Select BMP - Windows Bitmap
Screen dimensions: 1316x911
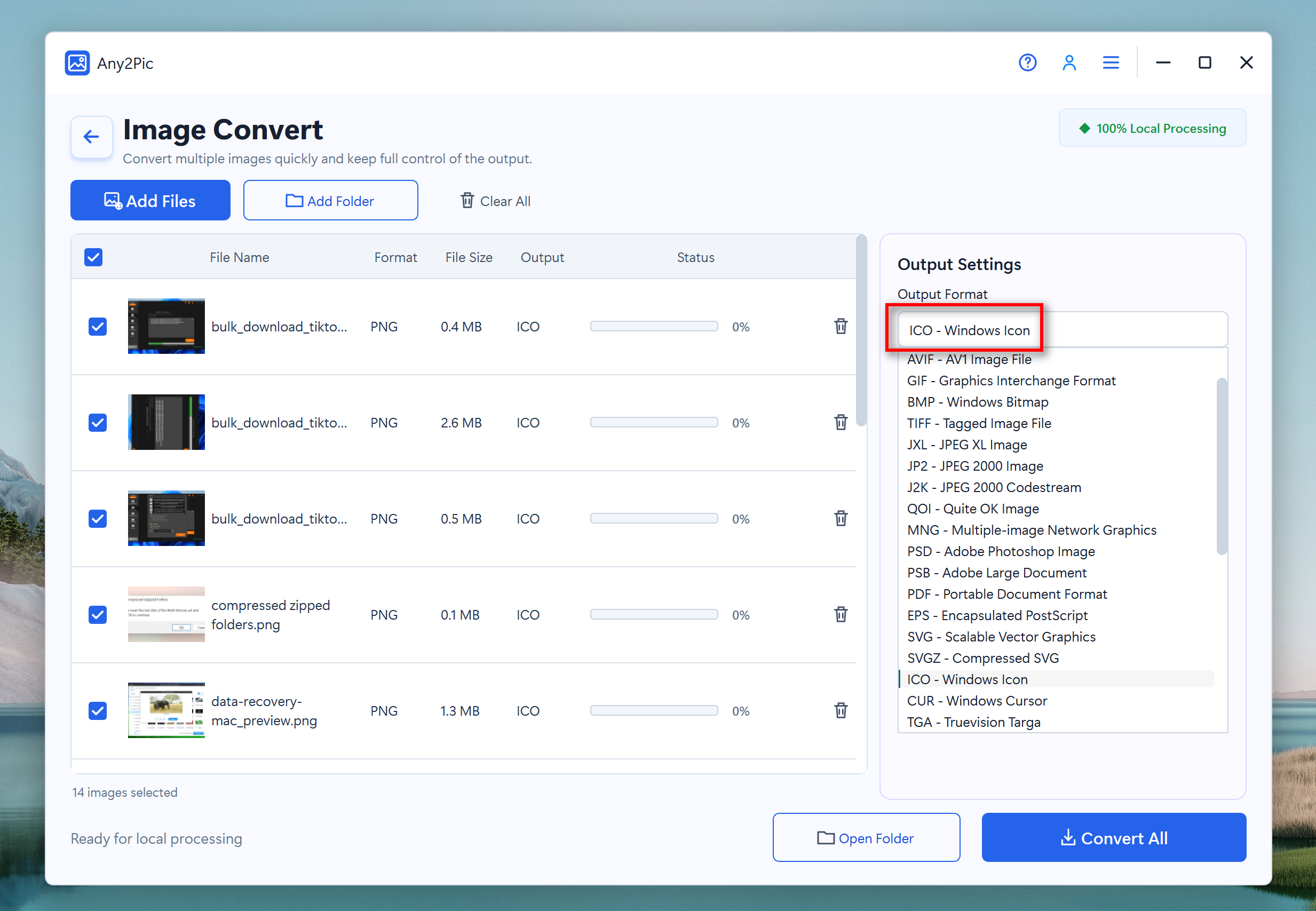tap(1056, 402)
